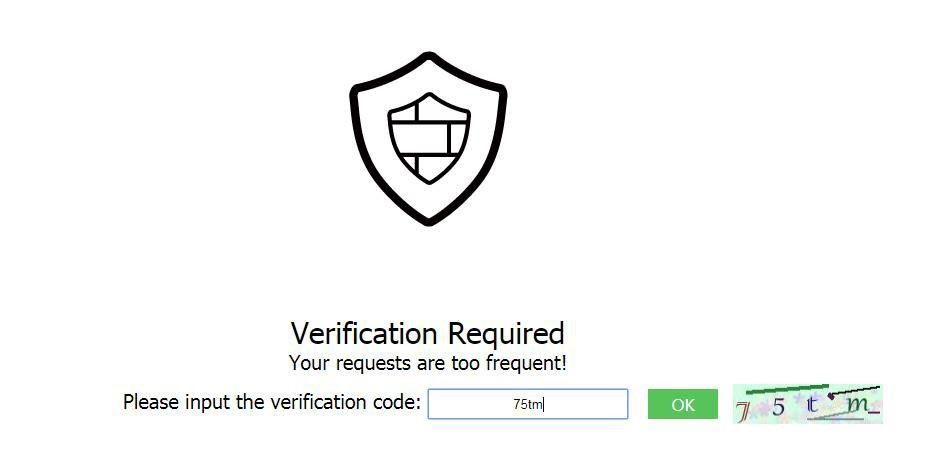Place cursor on typed "75tm" text
The width and height of the screenshot is (932, 465).
(x=527, y=404)
